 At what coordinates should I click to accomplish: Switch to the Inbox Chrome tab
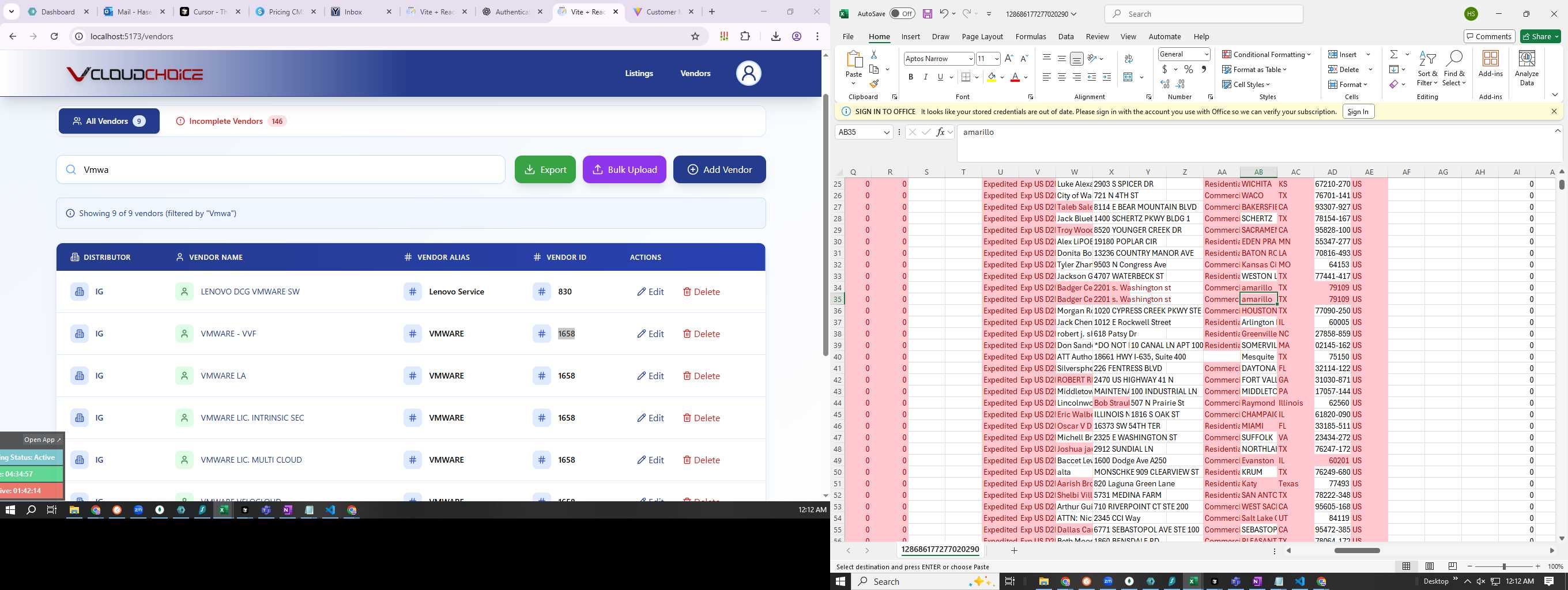[360, 12]
